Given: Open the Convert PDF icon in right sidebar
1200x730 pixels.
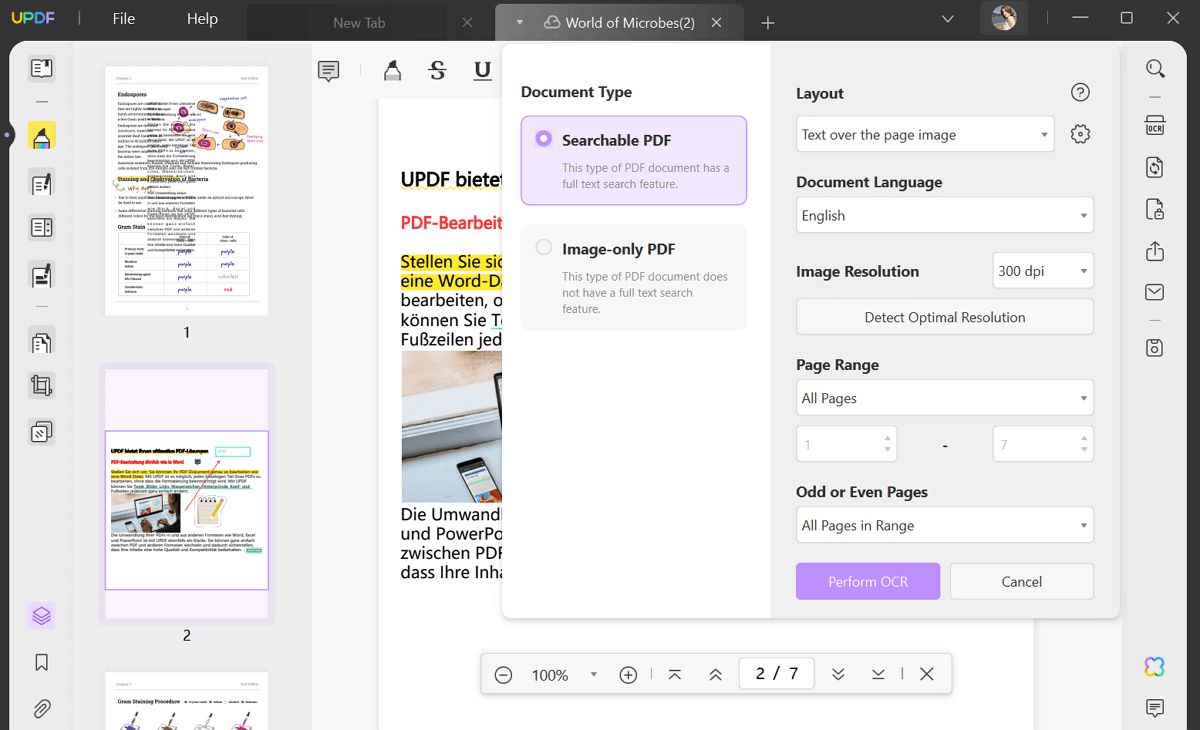Looking at the screenshot, I should [1155, 167].
